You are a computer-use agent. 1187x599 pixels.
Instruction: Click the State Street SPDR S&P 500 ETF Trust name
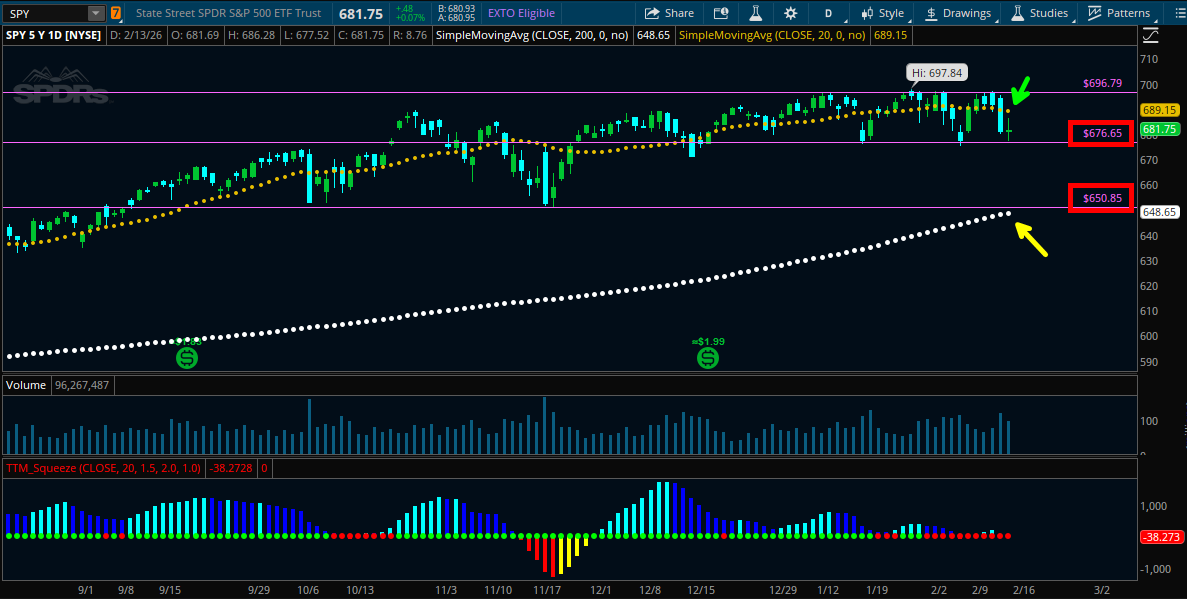(228, 13)
